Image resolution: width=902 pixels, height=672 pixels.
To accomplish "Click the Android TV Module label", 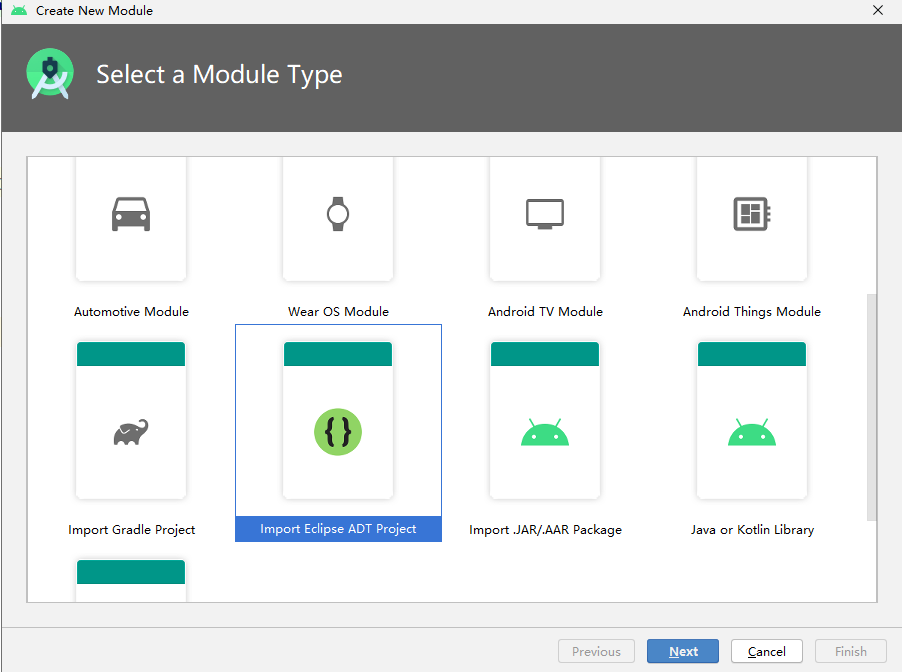I will click(545, 311).
